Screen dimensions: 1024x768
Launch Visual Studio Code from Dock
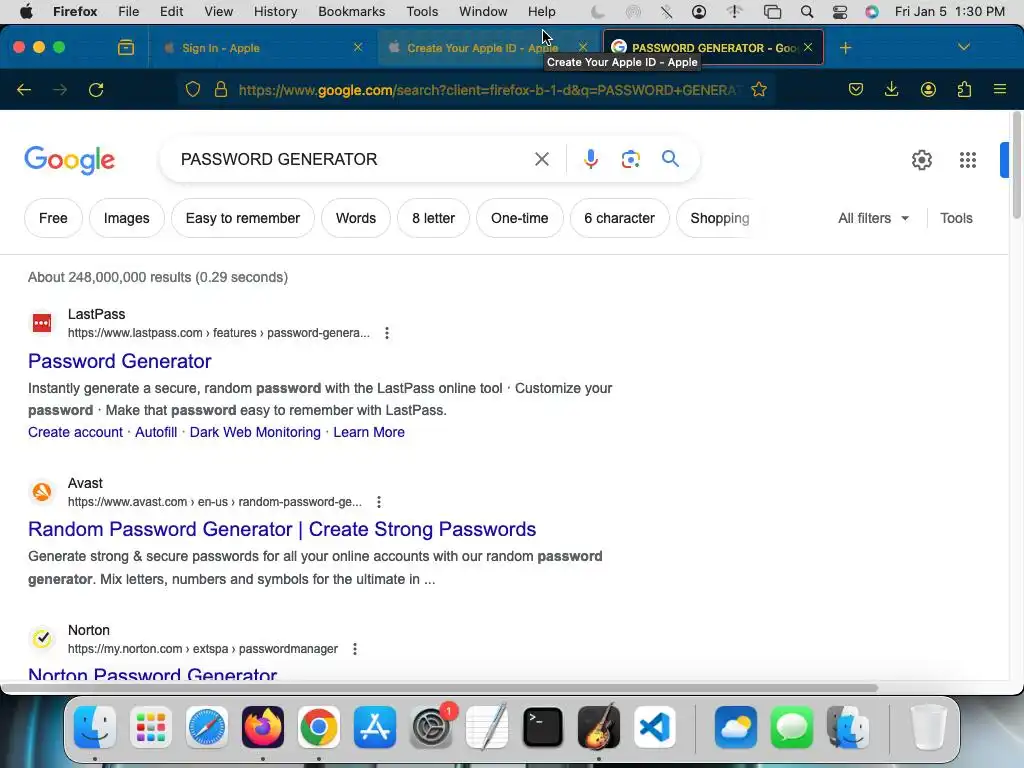point(654,727)
